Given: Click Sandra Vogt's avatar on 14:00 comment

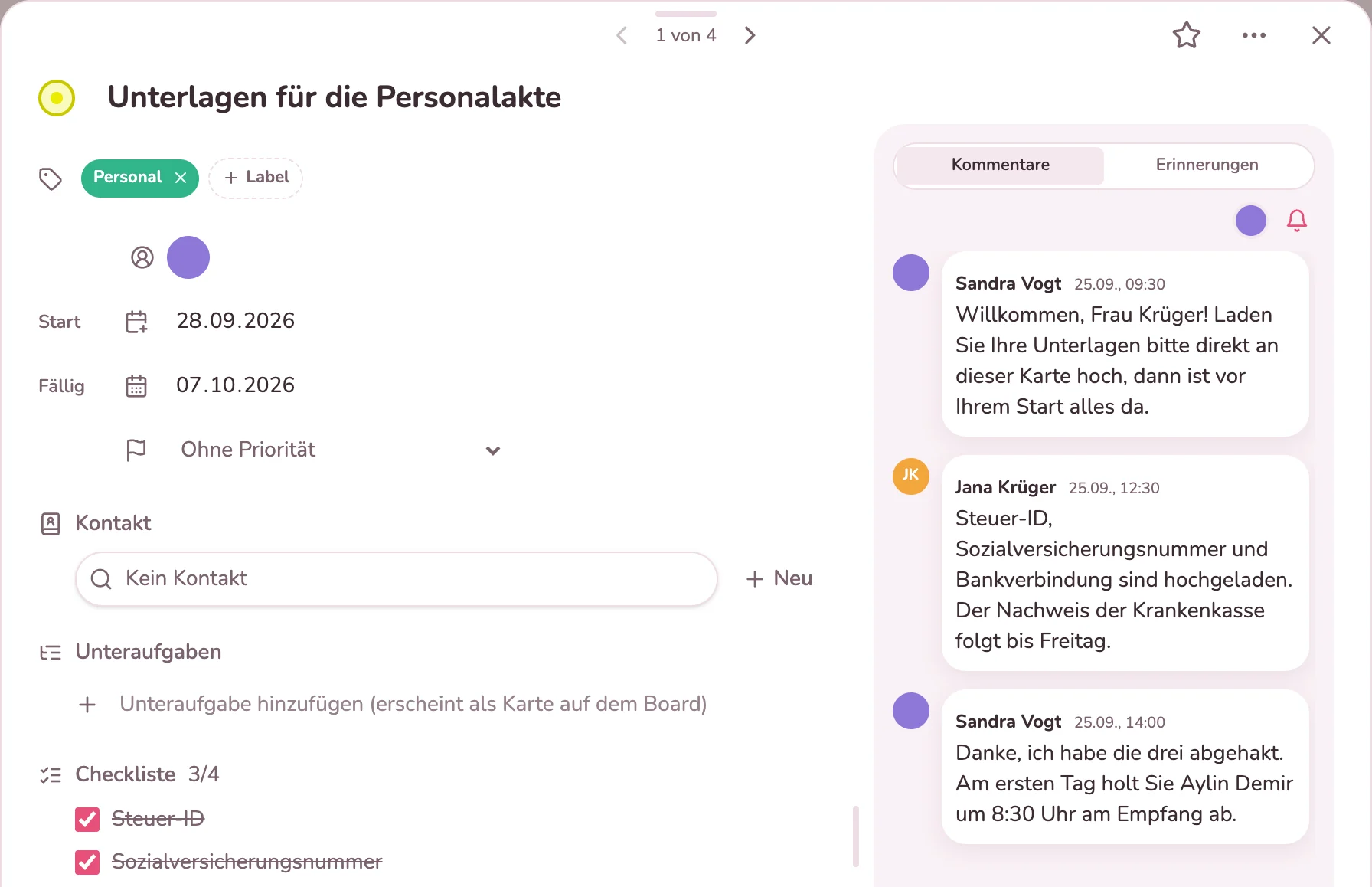Looking at the screenshot, I should click(911, 711).
